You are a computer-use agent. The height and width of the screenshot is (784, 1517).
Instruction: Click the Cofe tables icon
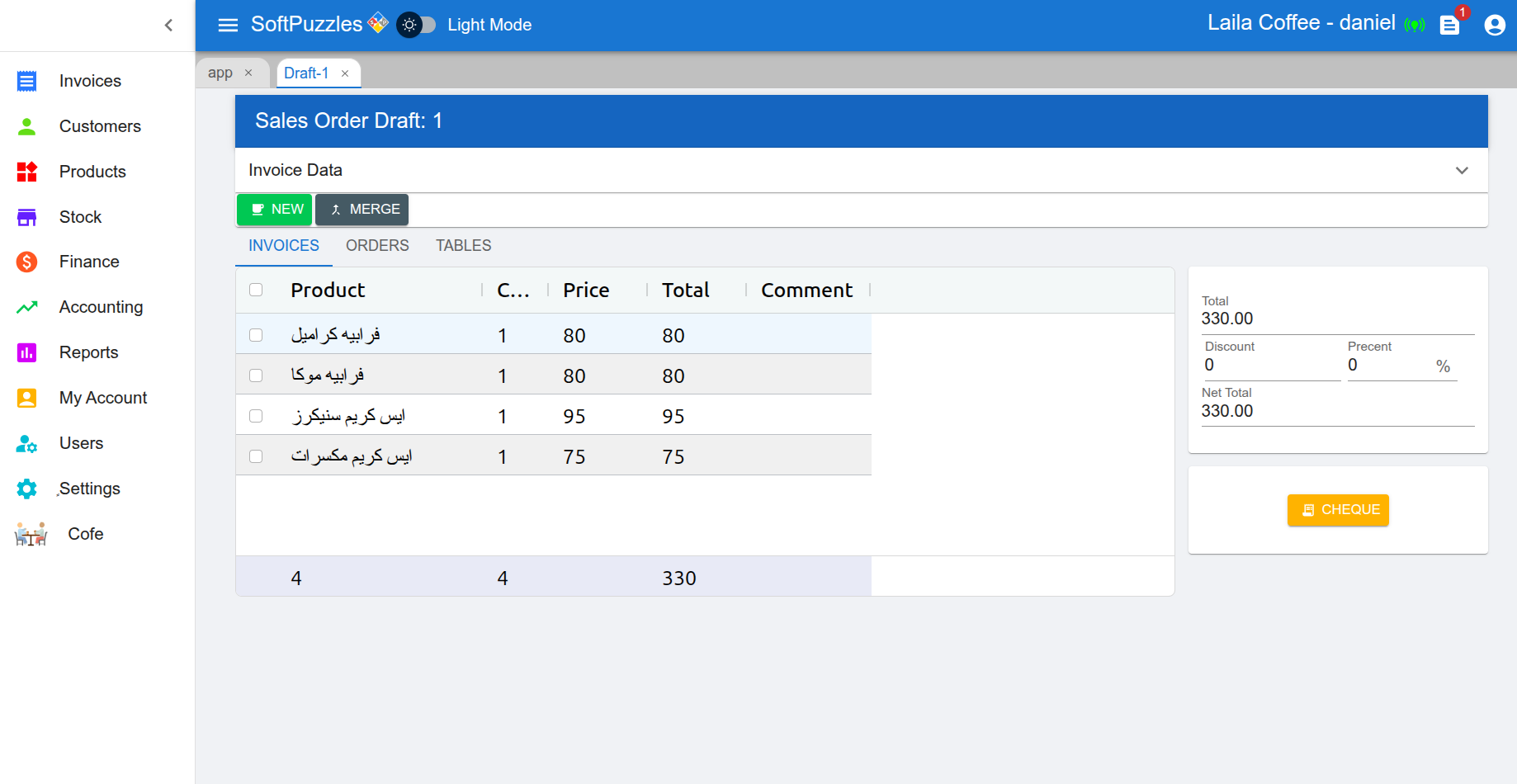coord(31,535)
